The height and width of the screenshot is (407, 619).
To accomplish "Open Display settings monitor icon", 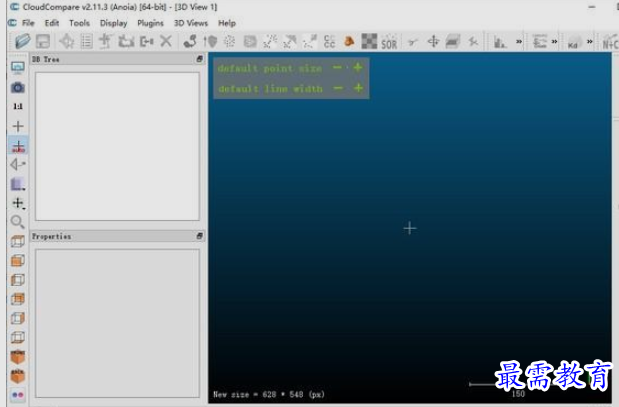I will [18, 68].
